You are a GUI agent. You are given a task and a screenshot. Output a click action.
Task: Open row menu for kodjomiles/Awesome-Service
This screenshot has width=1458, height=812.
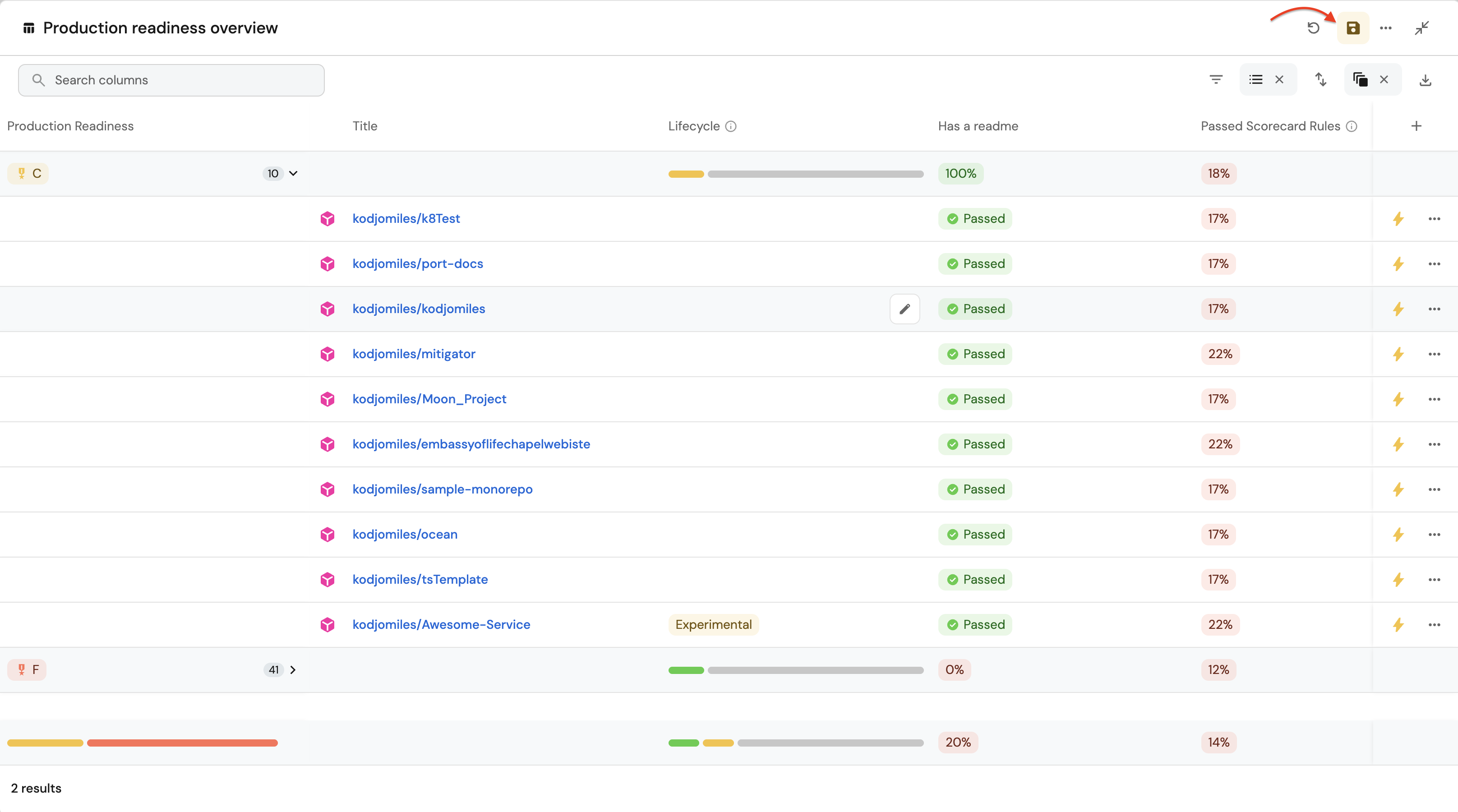(x=1434, y=625)
